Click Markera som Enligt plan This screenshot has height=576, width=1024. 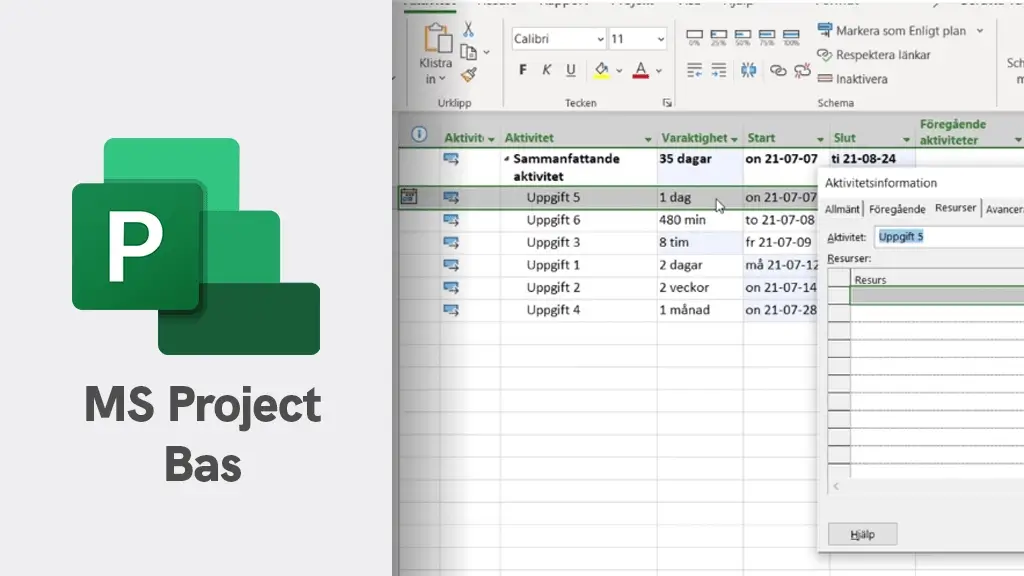(x=905, y=31)
